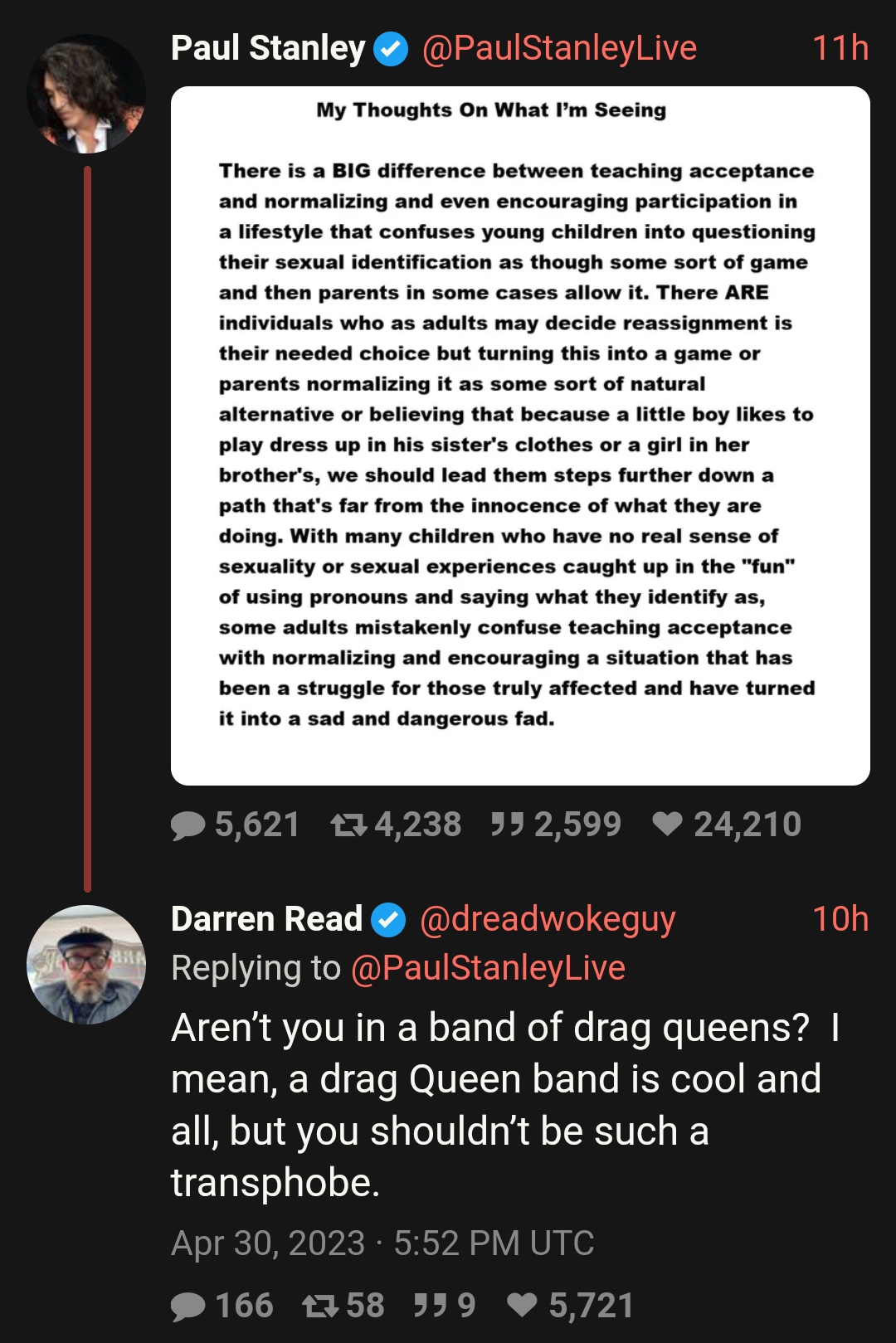Click @PaulStanleyLive in Replying to line
The image size is (896, 1343).
488,968
